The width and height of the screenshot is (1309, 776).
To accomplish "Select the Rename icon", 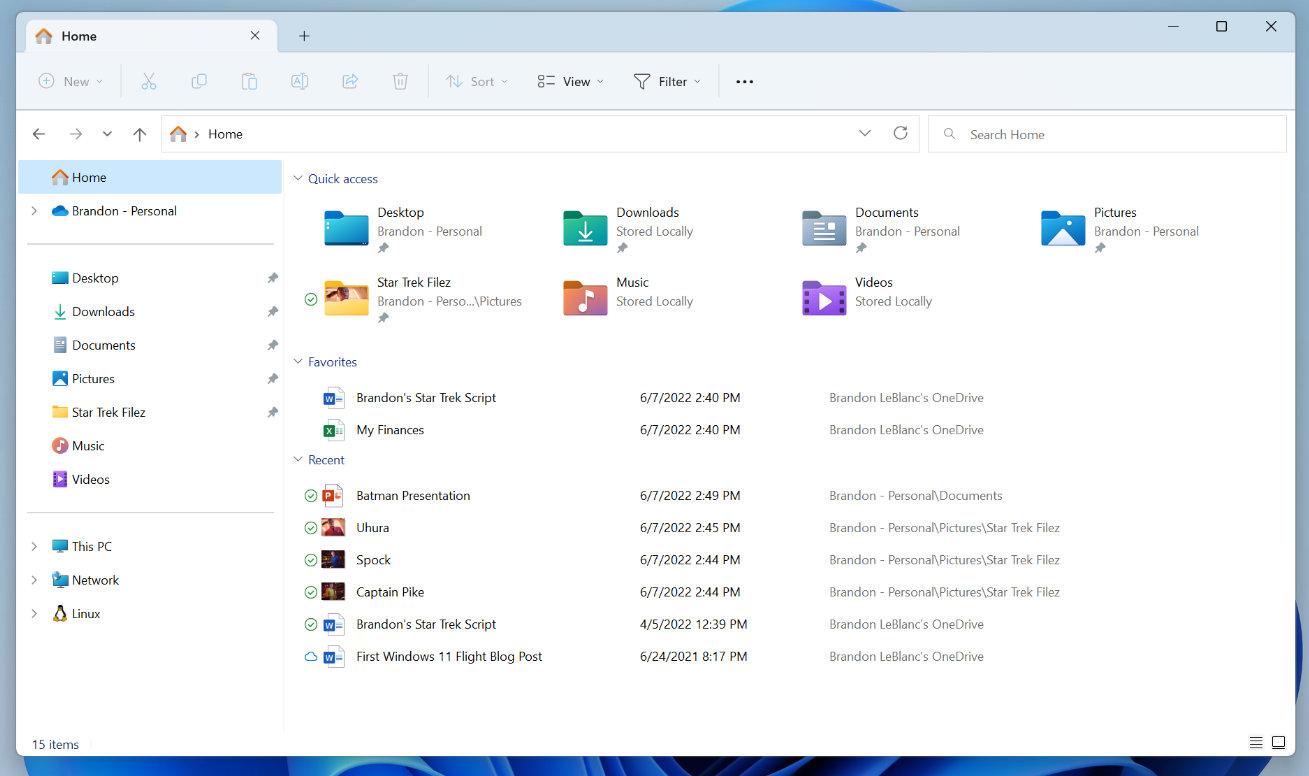I will click(x=299, y=81).
